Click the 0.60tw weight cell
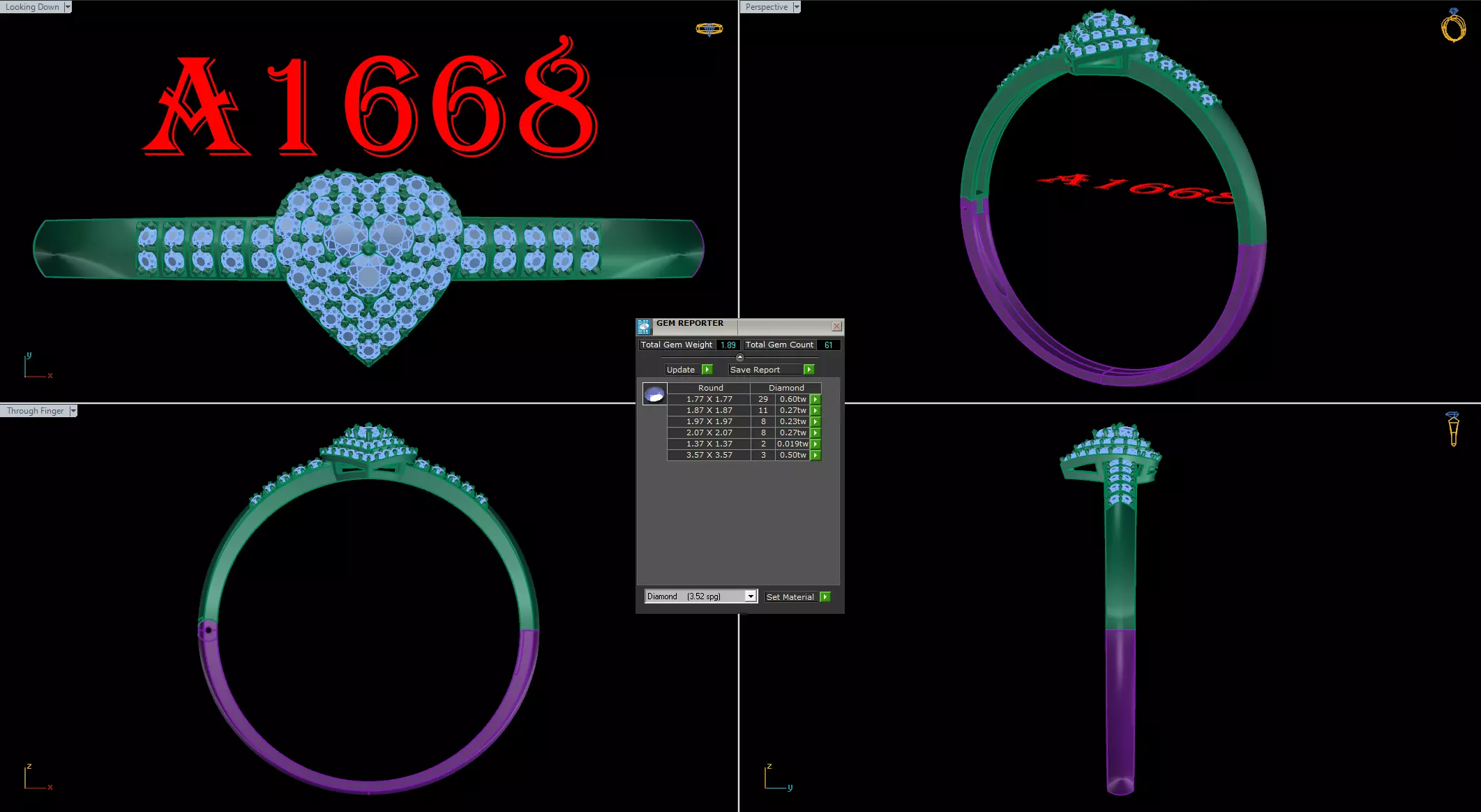 (x=792, y=399)
